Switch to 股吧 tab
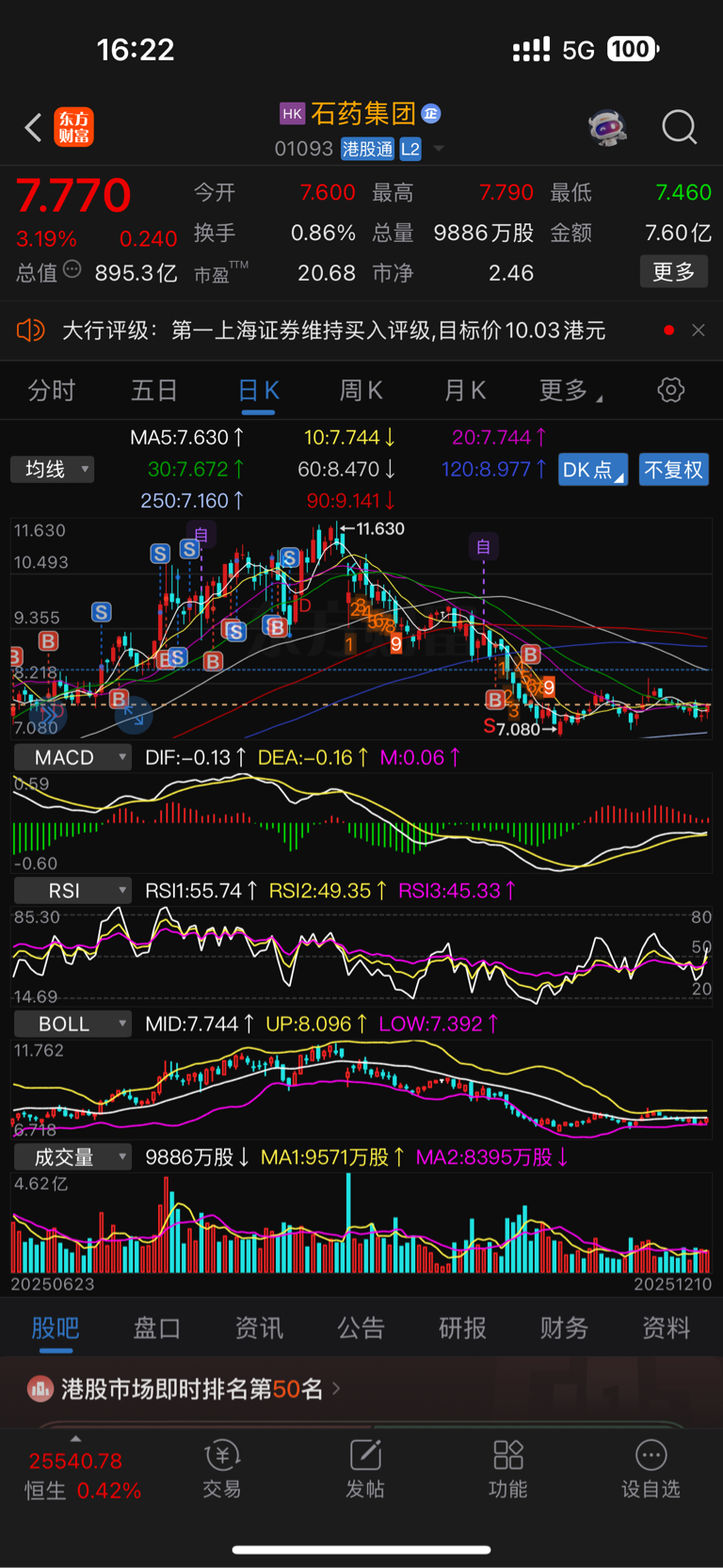This screenshot has height=1568, width=723. click(56, 1327)
